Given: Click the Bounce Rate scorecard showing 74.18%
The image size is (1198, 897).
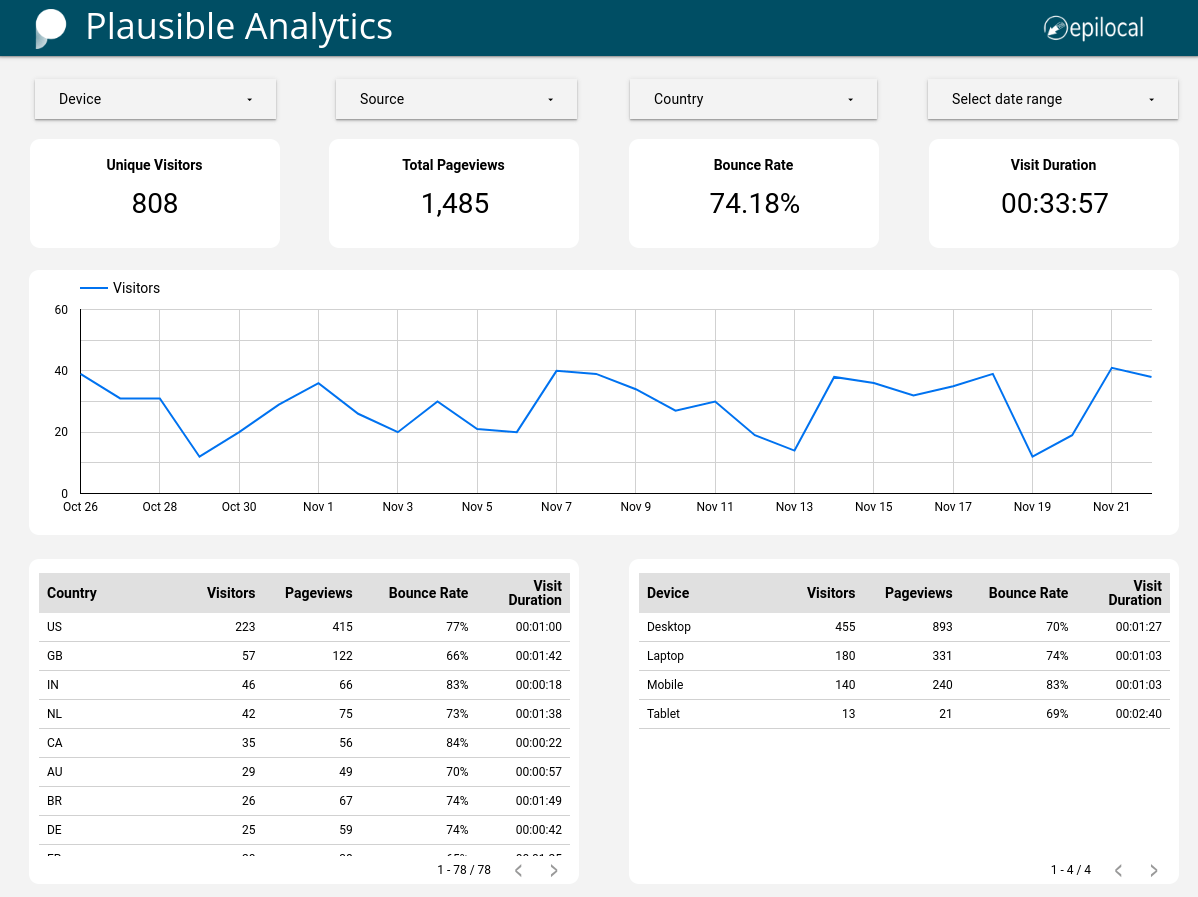Looking at the screenshot, I should [x=753, y=193].
